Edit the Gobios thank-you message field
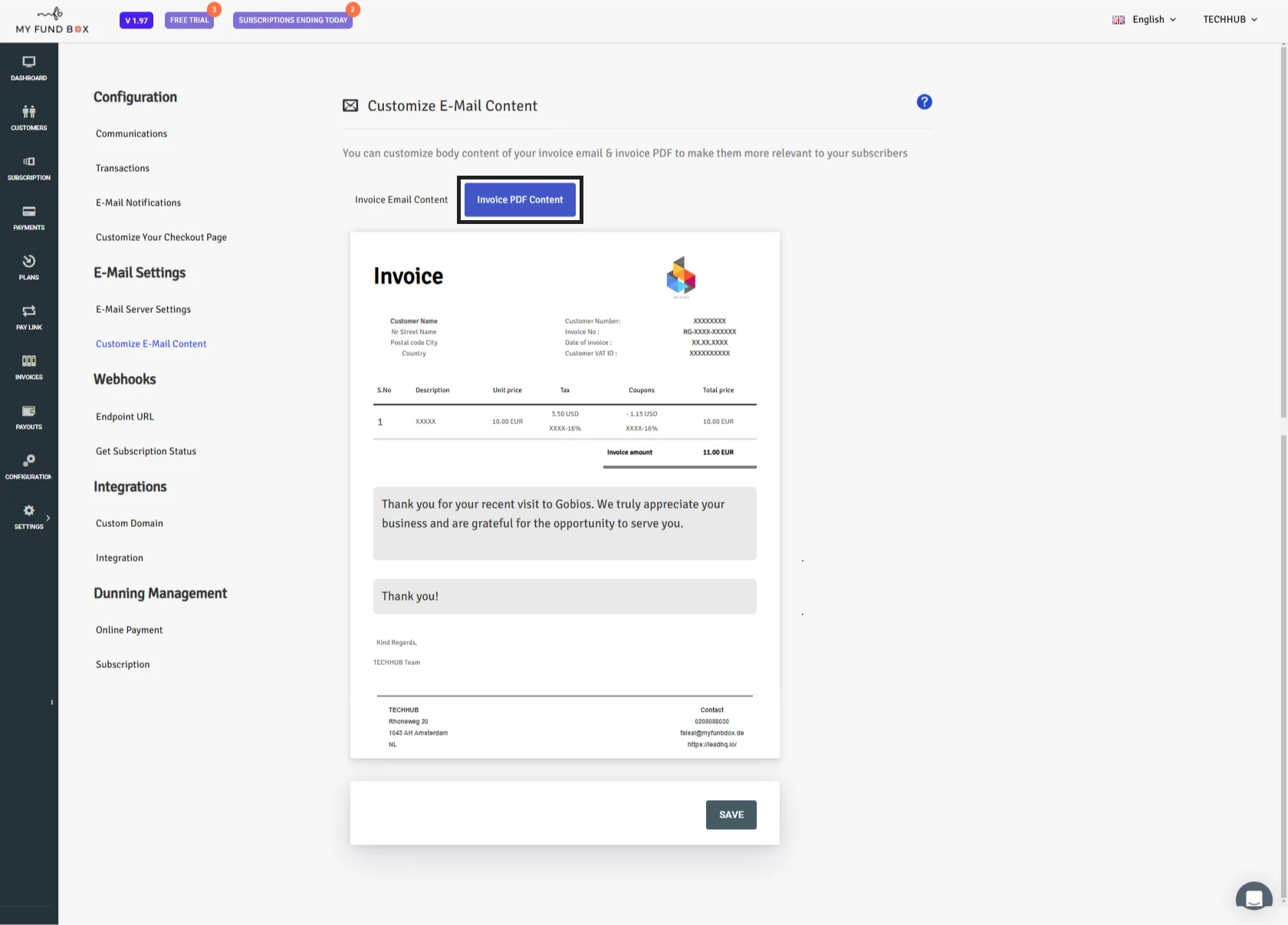Image resolution: width=1288 pixels, height=925 pixels. (565, 523)
